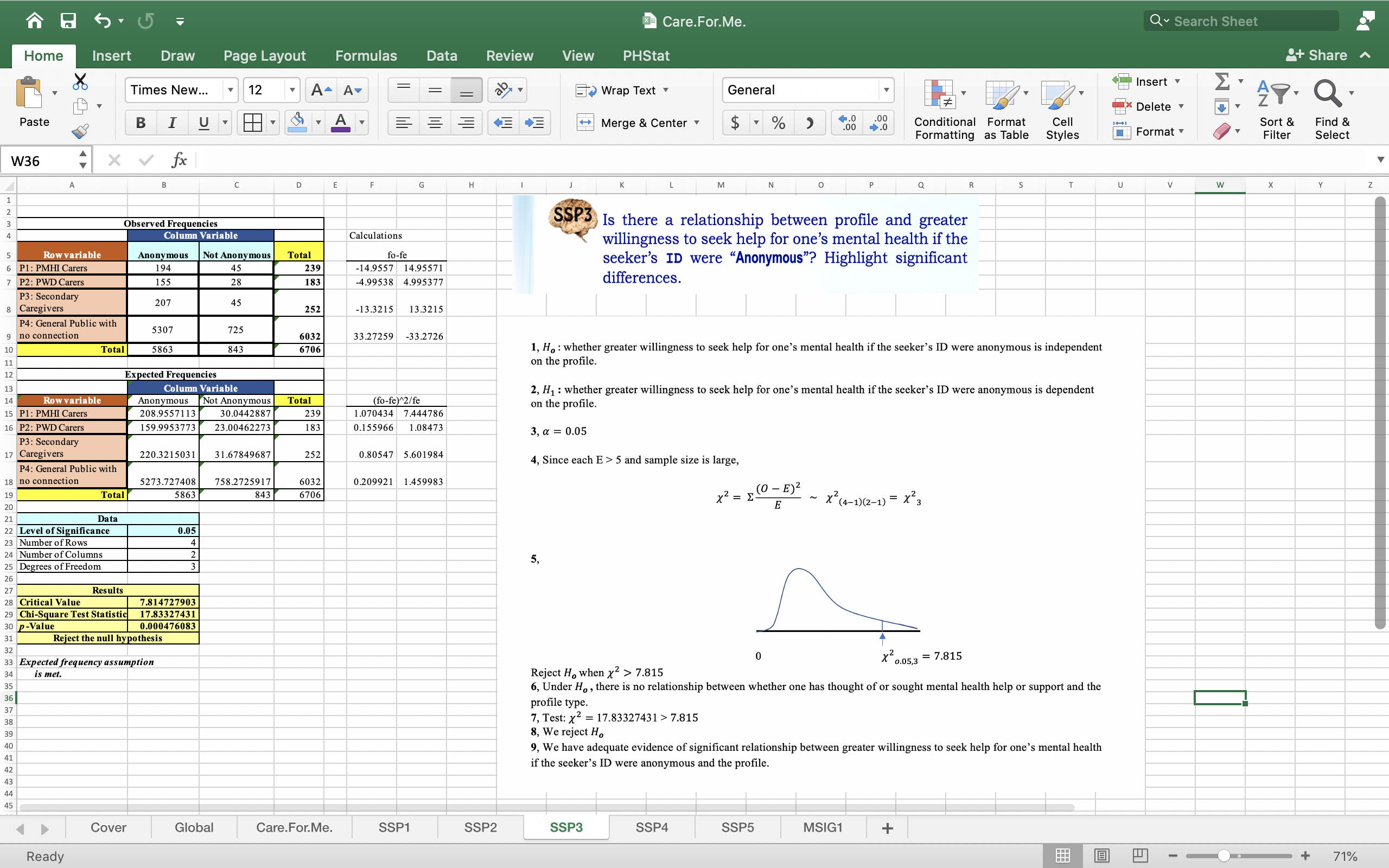Adjust the zoom slider handle
Viewport: 1389px width, 868px height.
pos(1224,856)
